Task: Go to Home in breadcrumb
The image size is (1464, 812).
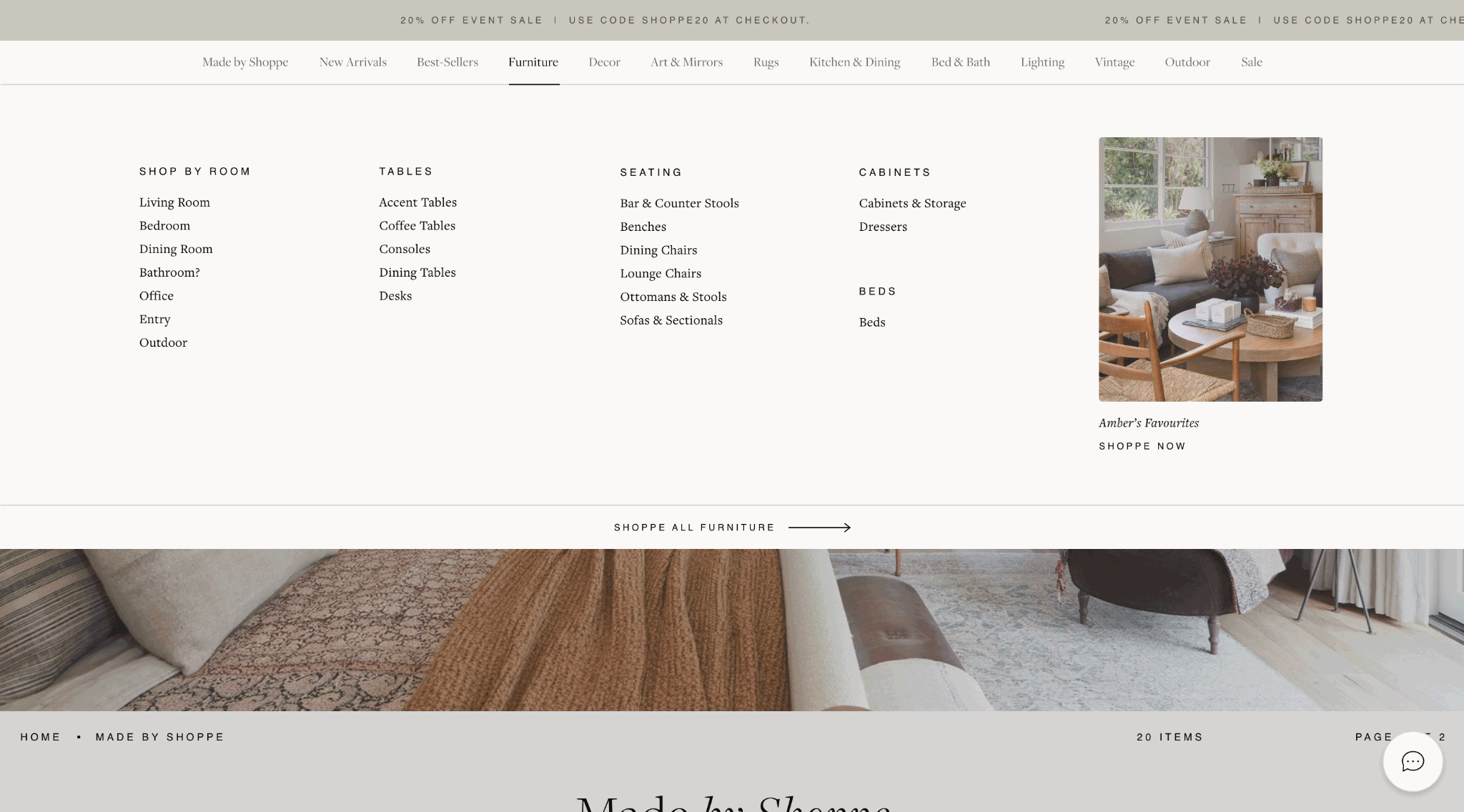Action: click(41, 737)
